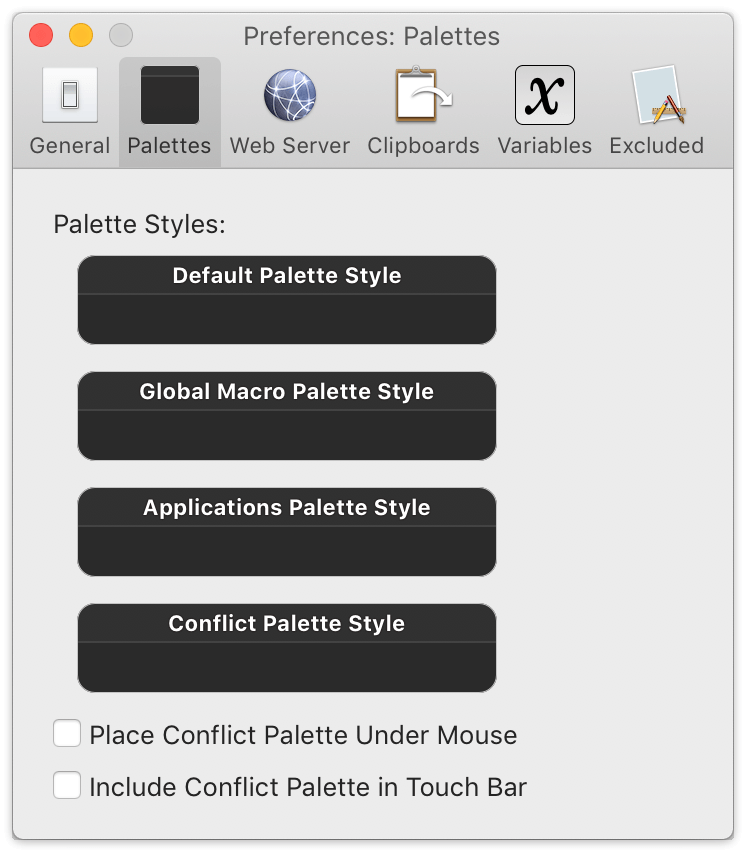Viewport: 746px width, 852px height.
Task: Open the Excluded applications icon
Action: click(657, 95)
